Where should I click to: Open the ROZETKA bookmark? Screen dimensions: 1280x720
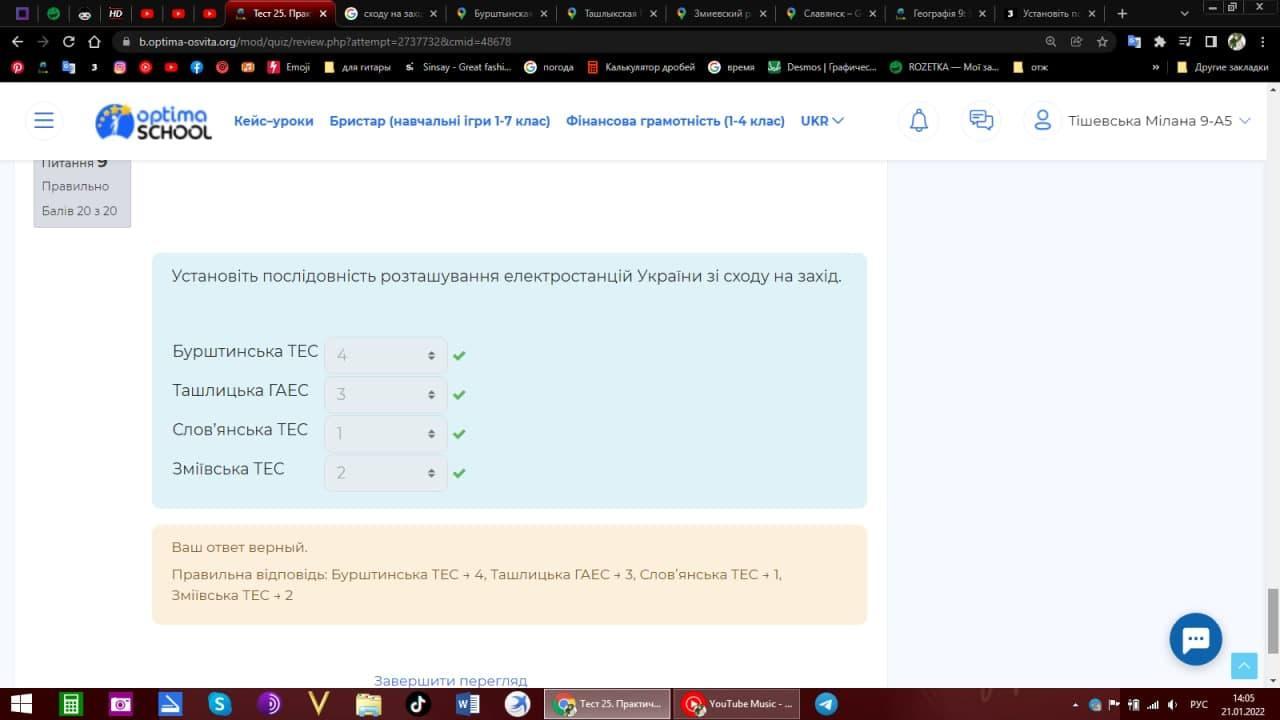(x=944, y=67)
